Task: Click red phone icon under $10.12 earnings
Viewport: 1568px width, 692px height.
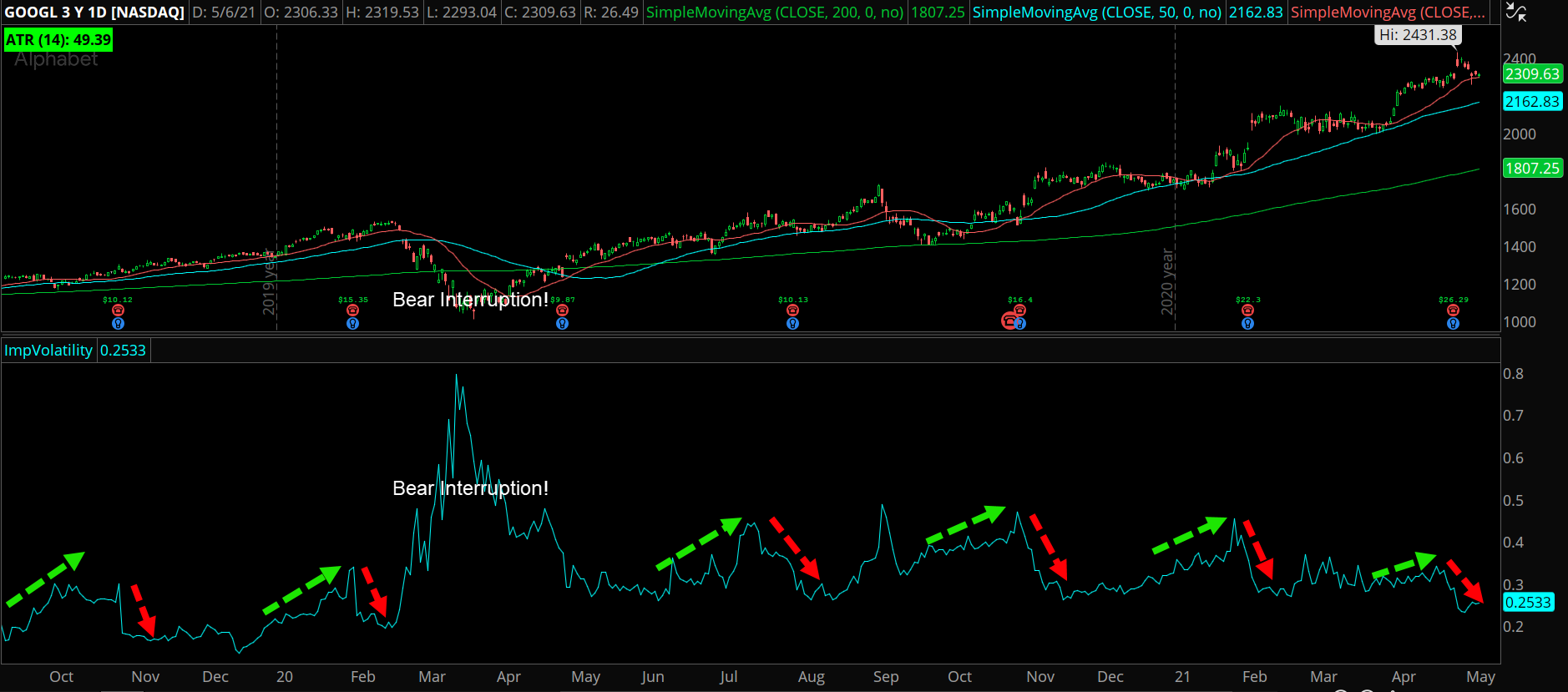Action: (x=118, y=311)
